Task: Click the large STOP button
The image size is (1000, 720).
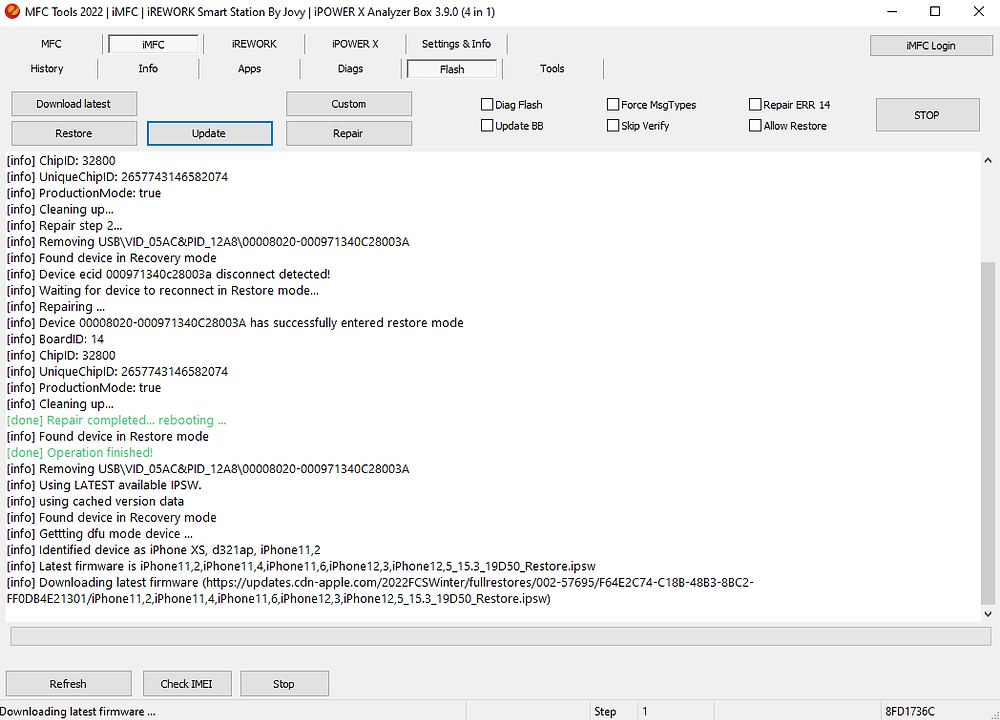Action: click(927, 115)
